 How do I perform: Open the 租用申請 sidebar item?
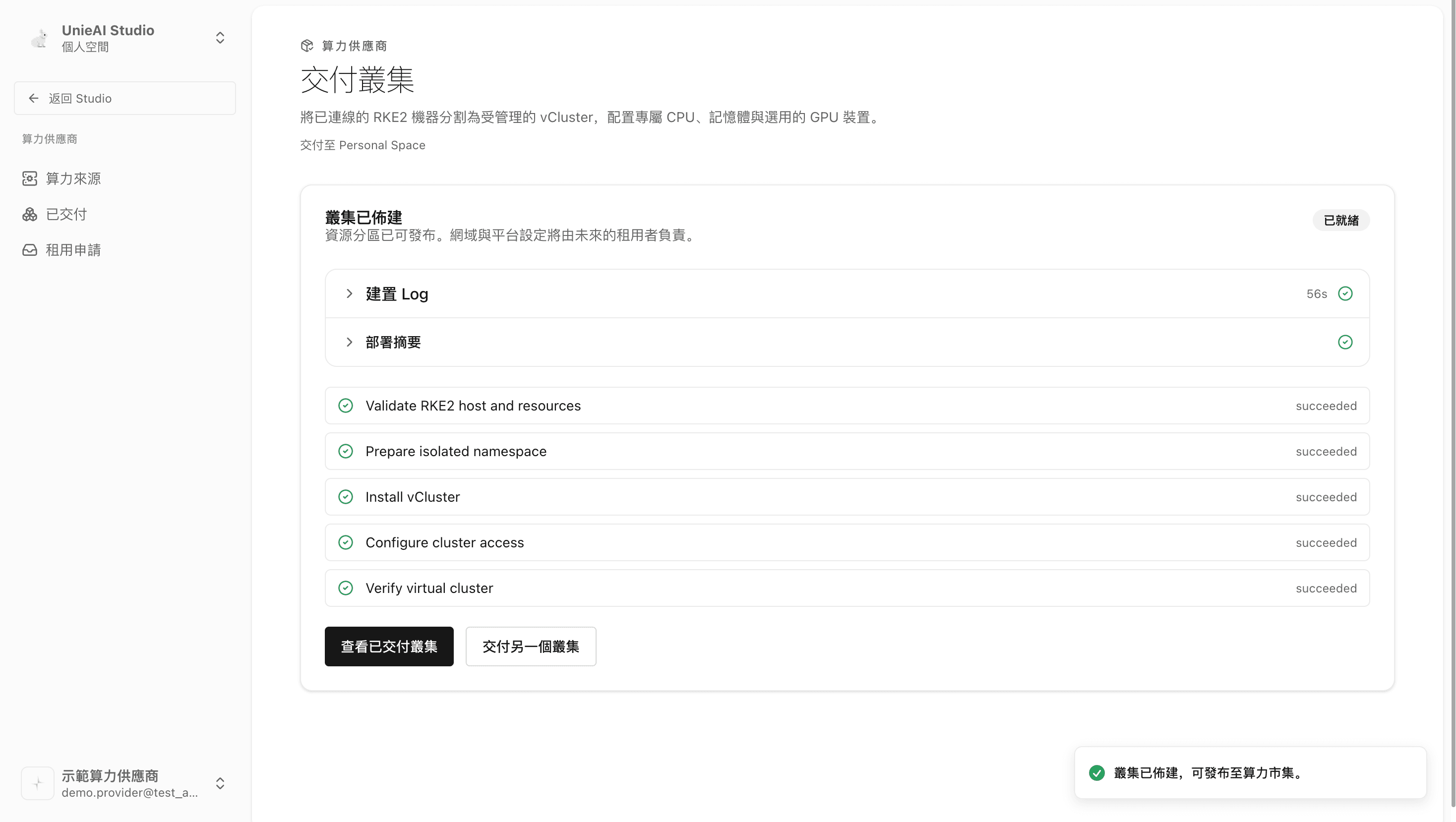click(125, 250)
